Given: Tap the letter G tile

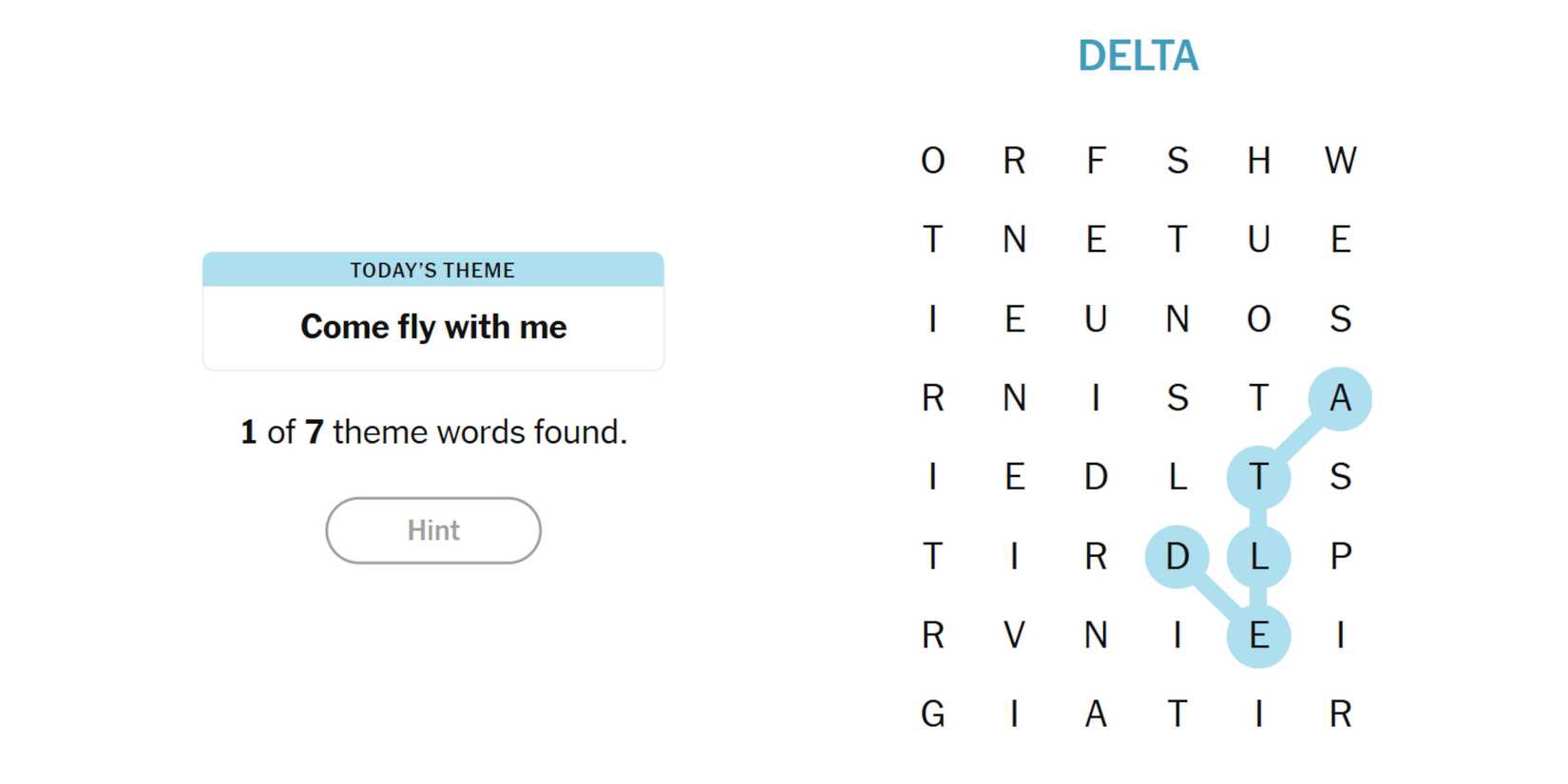Looking at the screenshot, I should tap(933, 714).
